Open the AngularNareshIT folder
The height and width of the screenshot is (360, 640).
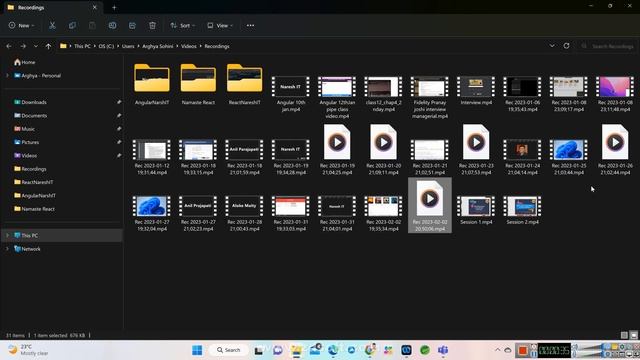(152, 84)
